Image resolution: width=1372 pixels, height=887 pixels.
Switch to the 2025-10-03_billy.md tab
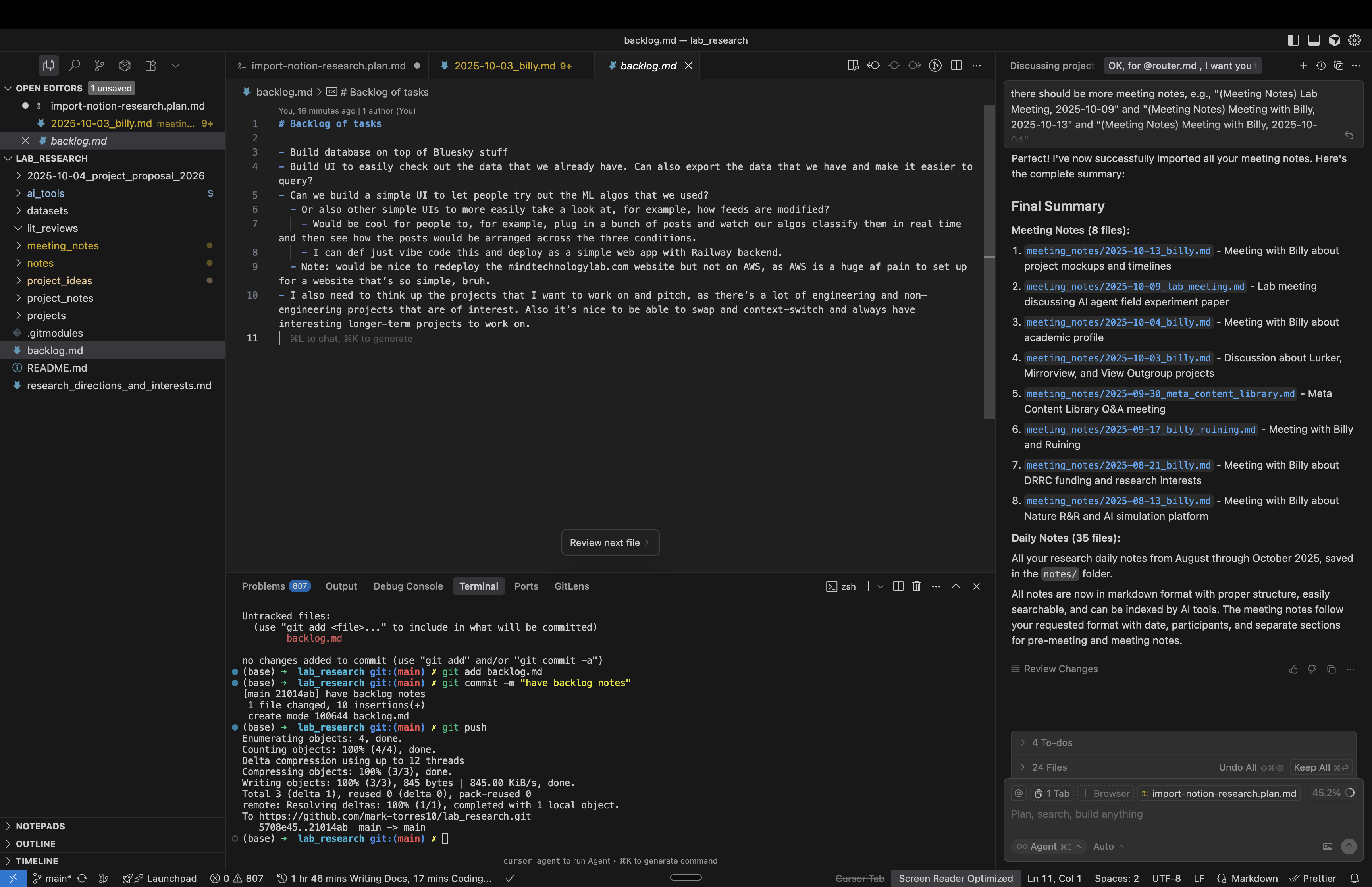click(x=505, y=66)
